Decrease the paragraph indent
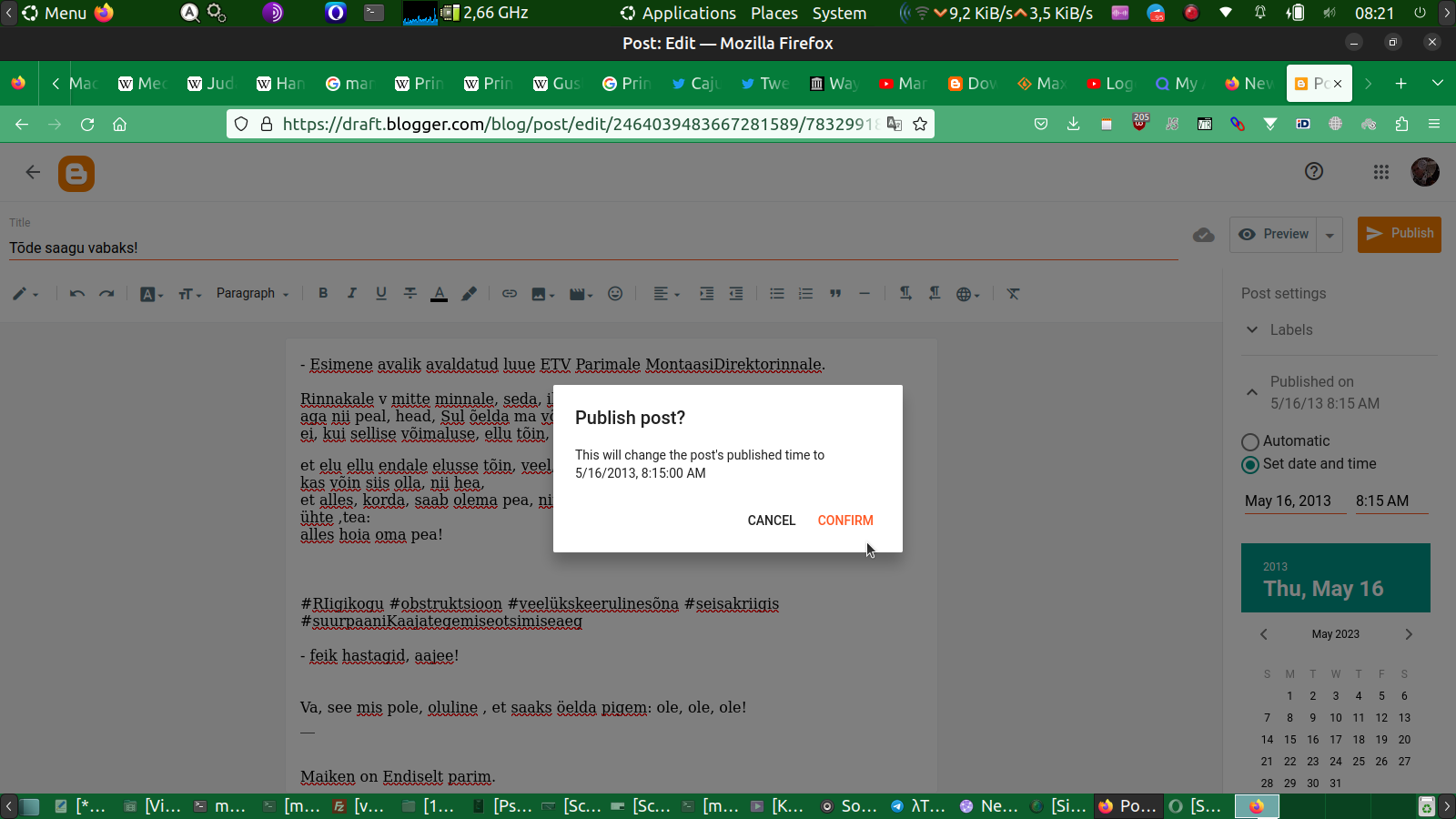1456x819 pixels. pyautogui.click(x=736, y=293)
